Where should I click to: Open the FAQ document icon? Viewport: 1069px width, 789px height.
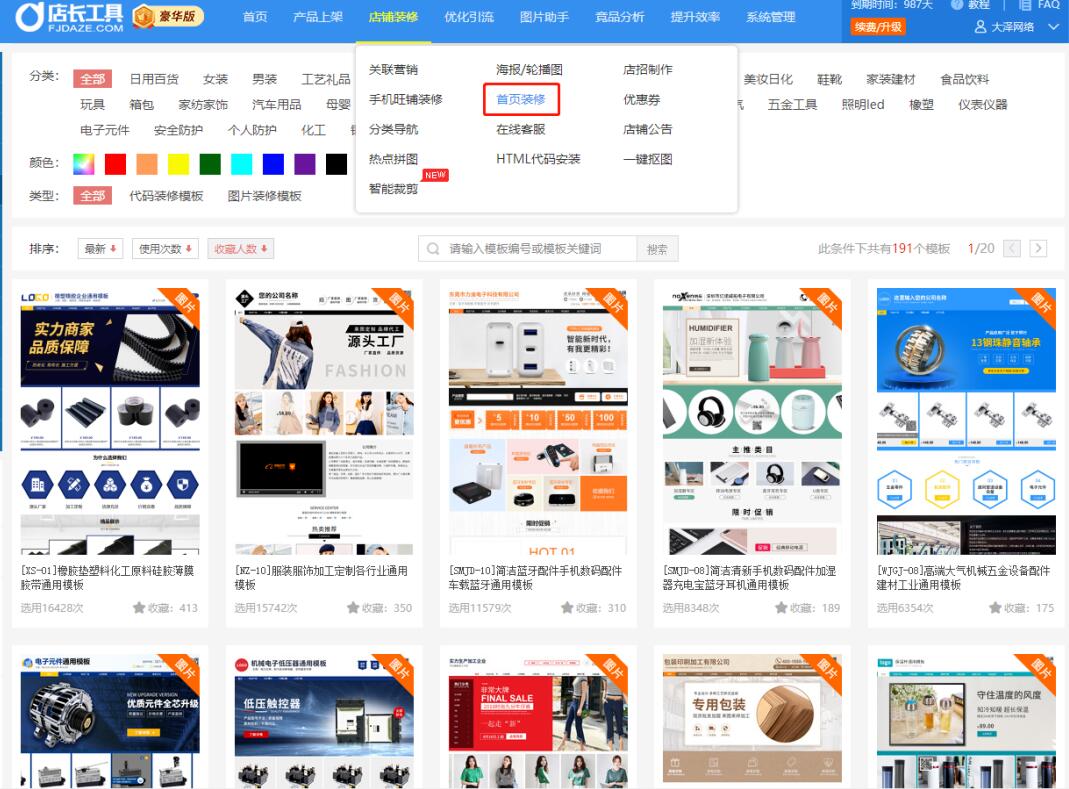click(1025, 5)
